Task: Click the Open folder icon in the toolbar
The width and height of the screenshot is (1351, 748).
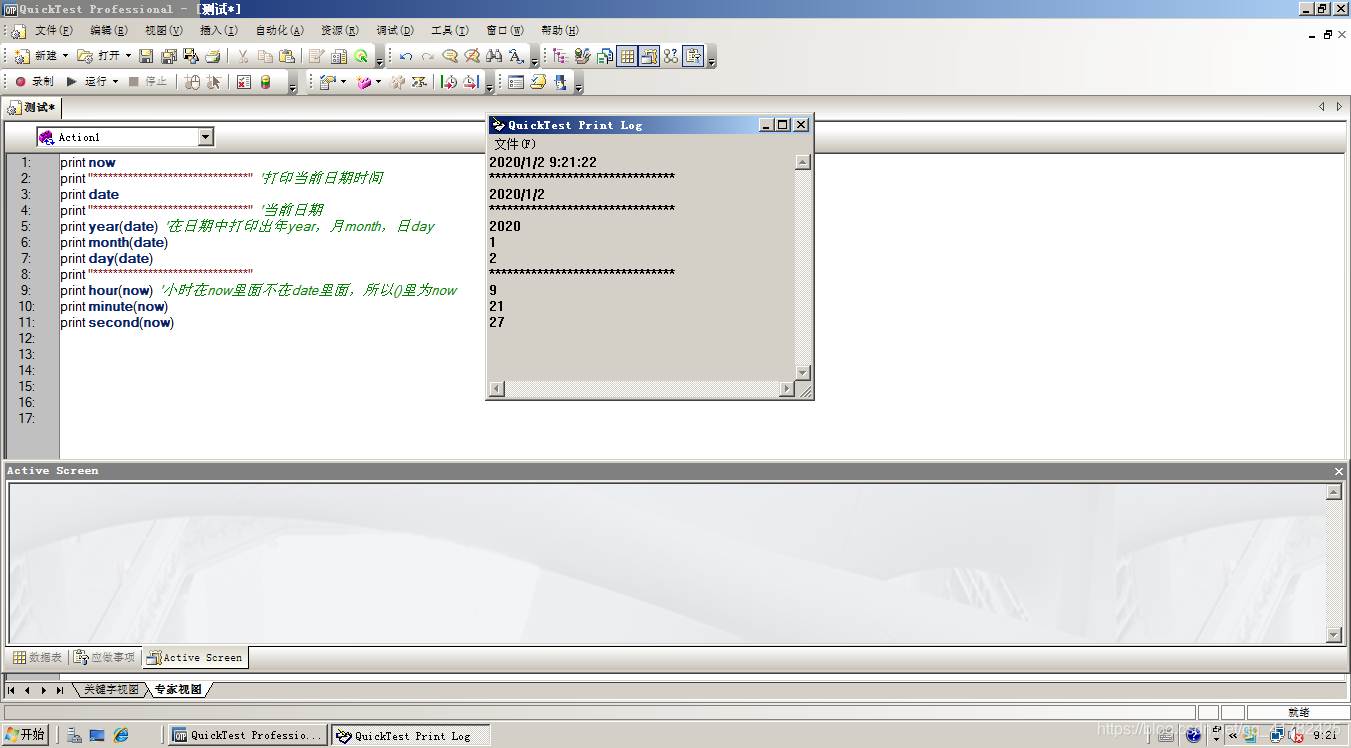Action: coord(85,56)
